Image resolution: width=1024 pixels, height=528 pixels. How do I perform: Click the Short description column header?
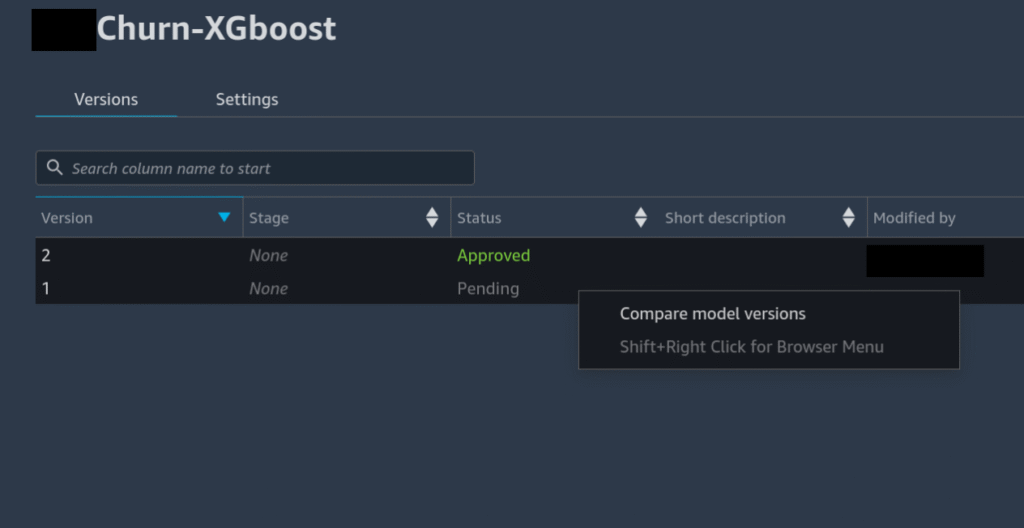click(x=725, y=218)
